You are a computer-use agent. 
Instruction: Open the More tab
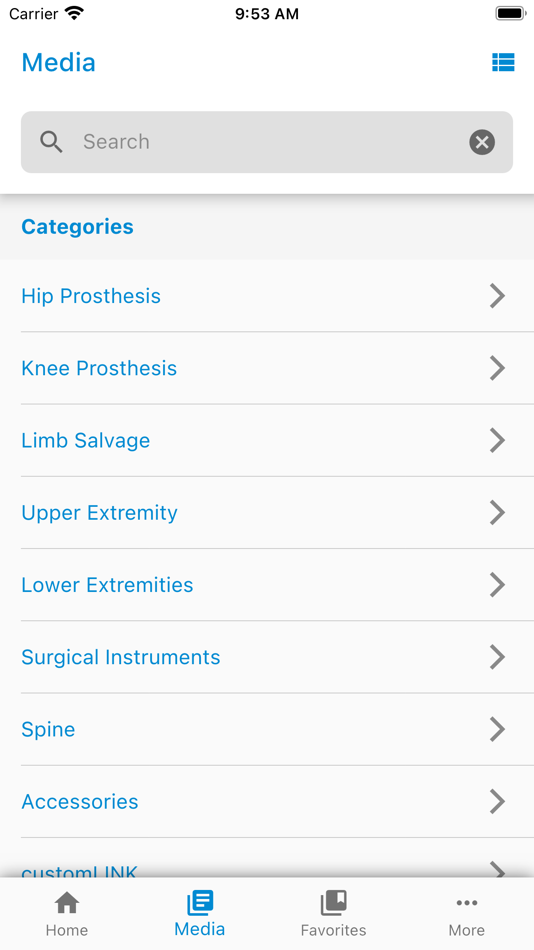tap(467, 914)
